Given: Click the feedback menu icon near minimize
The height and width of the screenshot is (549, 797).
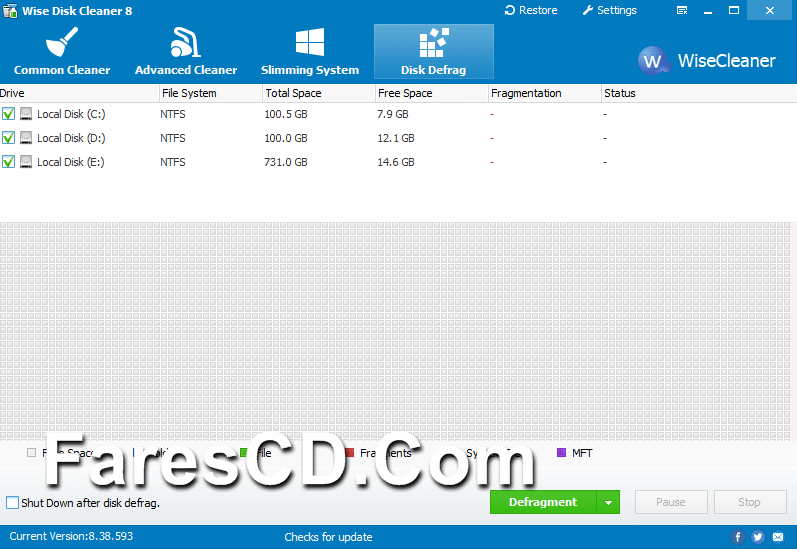Looking at the screenshot, I should 682,10.
